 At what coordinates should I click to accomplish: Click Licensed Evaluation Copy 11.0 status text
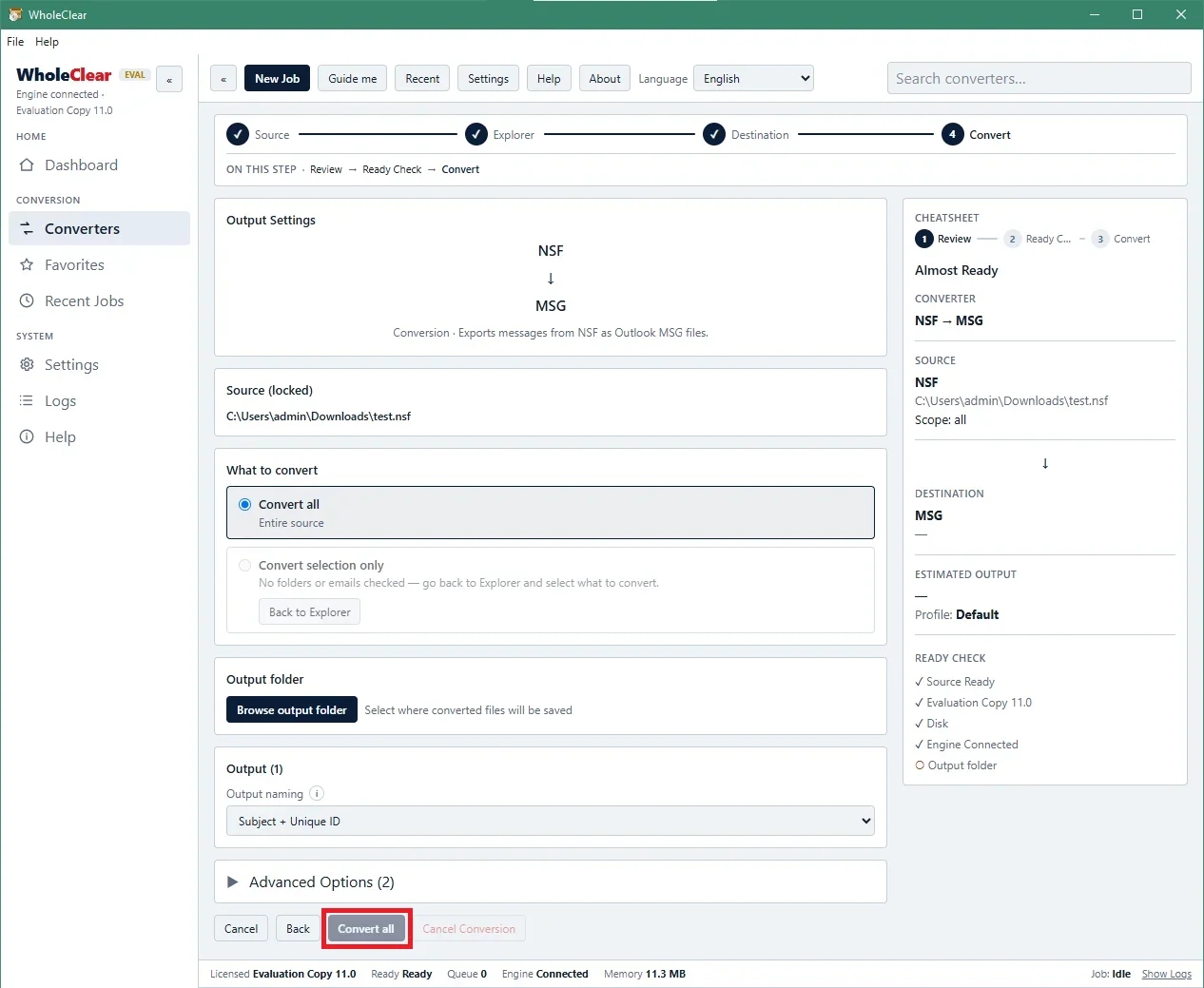point(283,974)
